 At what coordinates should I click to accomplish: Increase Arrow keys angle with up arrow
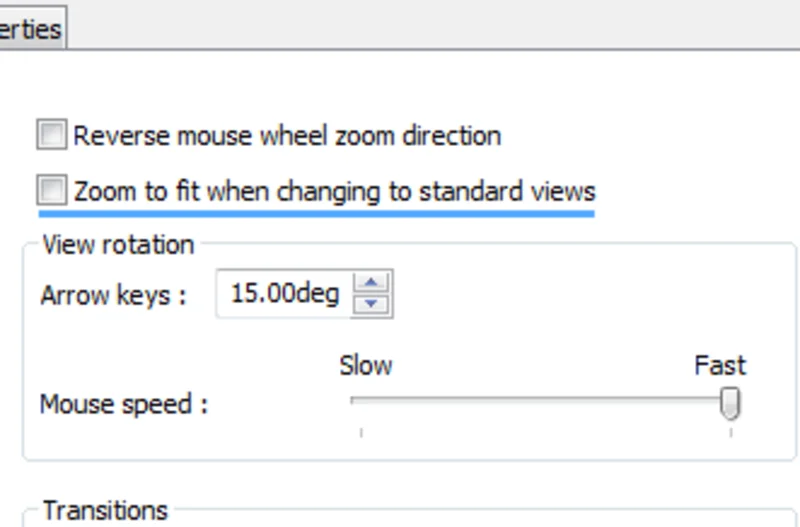click(372, 284)
